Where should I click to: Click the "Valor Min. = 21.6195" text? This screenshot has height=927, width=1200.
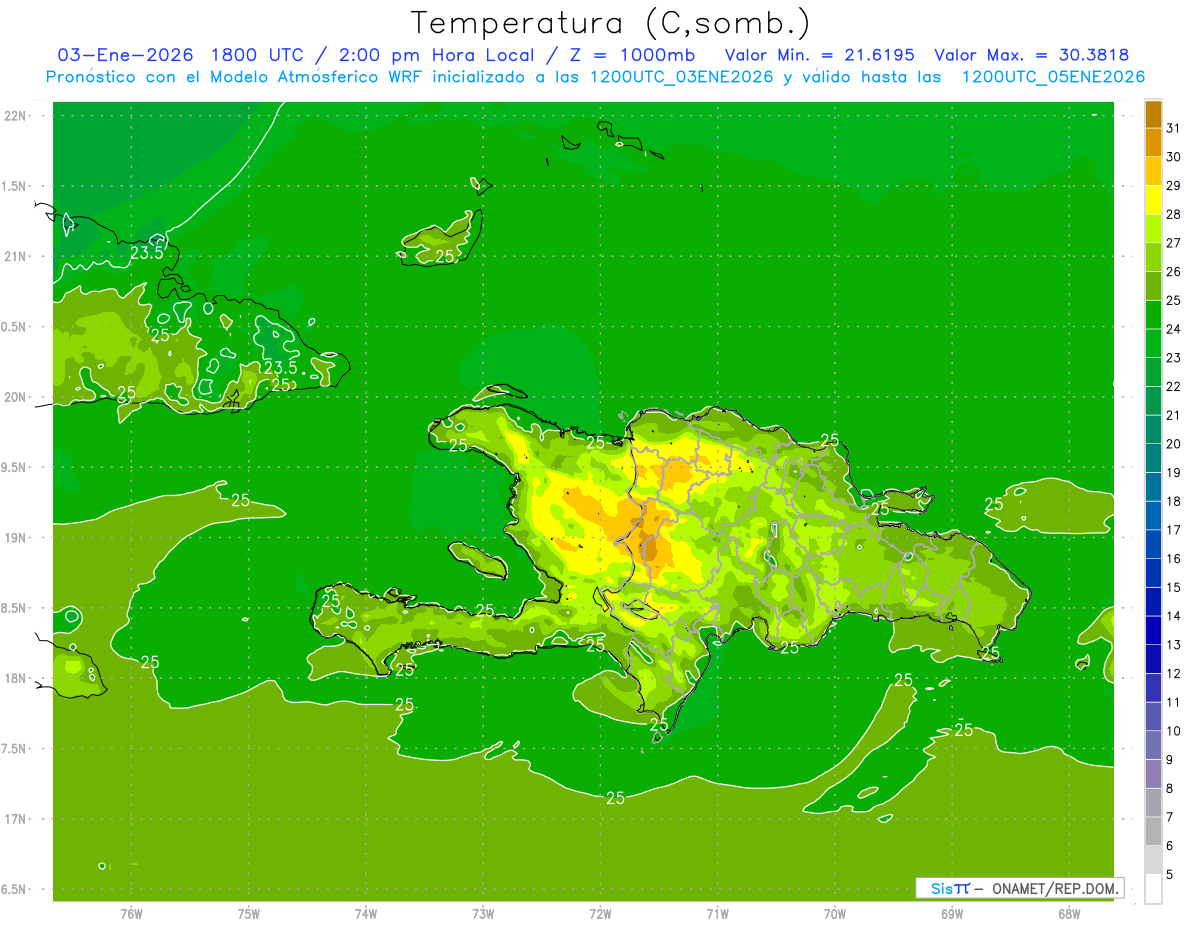coord(820,55)
